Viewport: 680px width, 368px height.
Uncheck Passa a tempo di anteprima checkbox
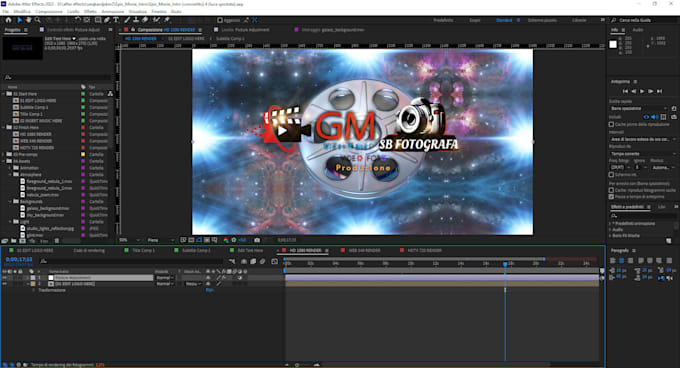[x=611, y=197]
